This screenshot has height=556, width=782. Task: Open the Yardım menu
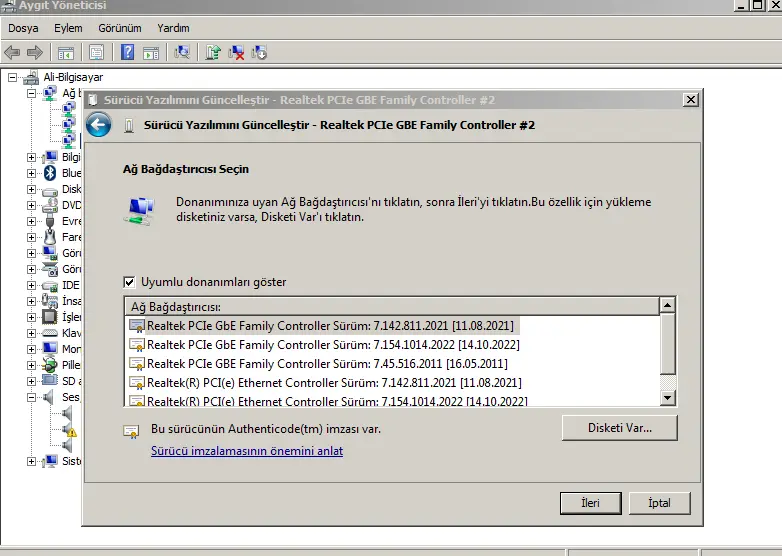(173, 28)
